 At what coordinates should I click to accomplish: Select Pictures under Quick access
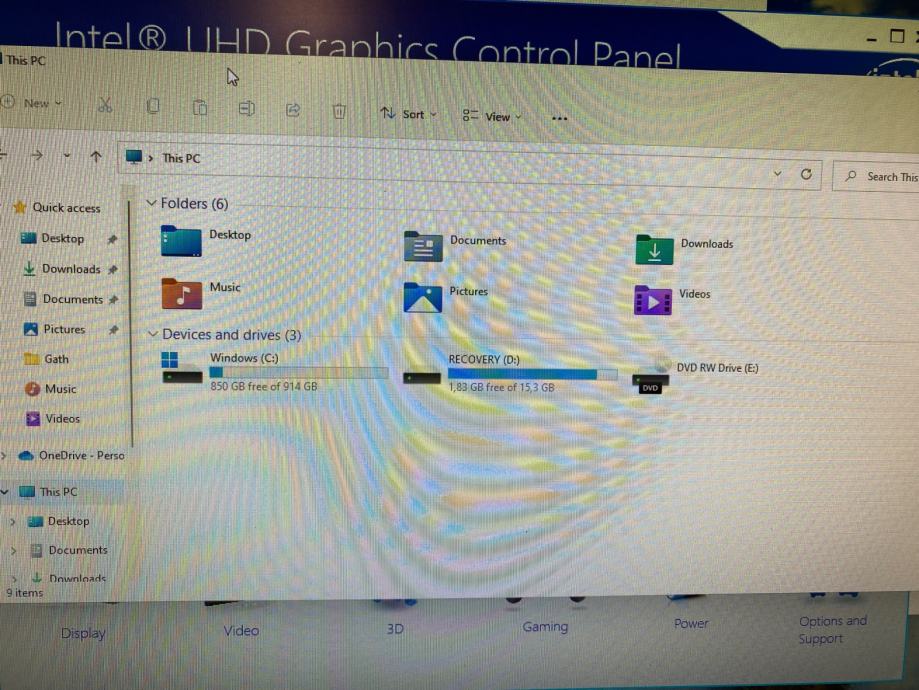55,329
